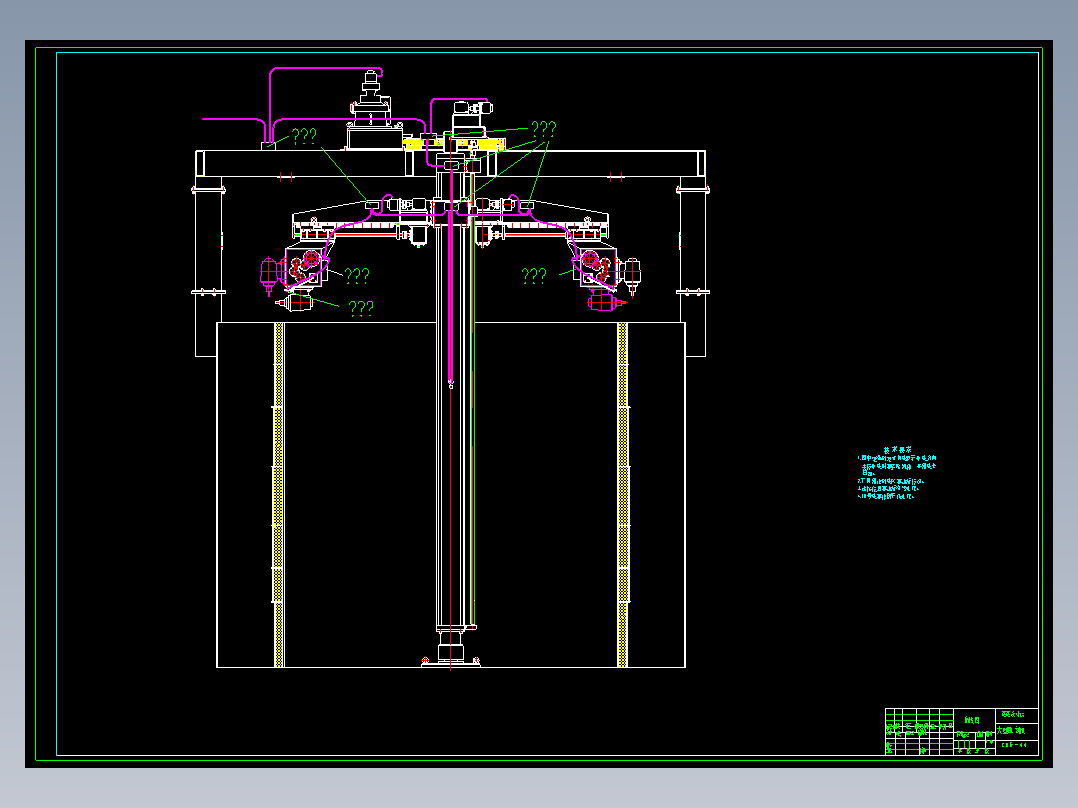1078x808 pixels.
Task: Select the cyan technical requirements notes block
Action: click(896, 472)
